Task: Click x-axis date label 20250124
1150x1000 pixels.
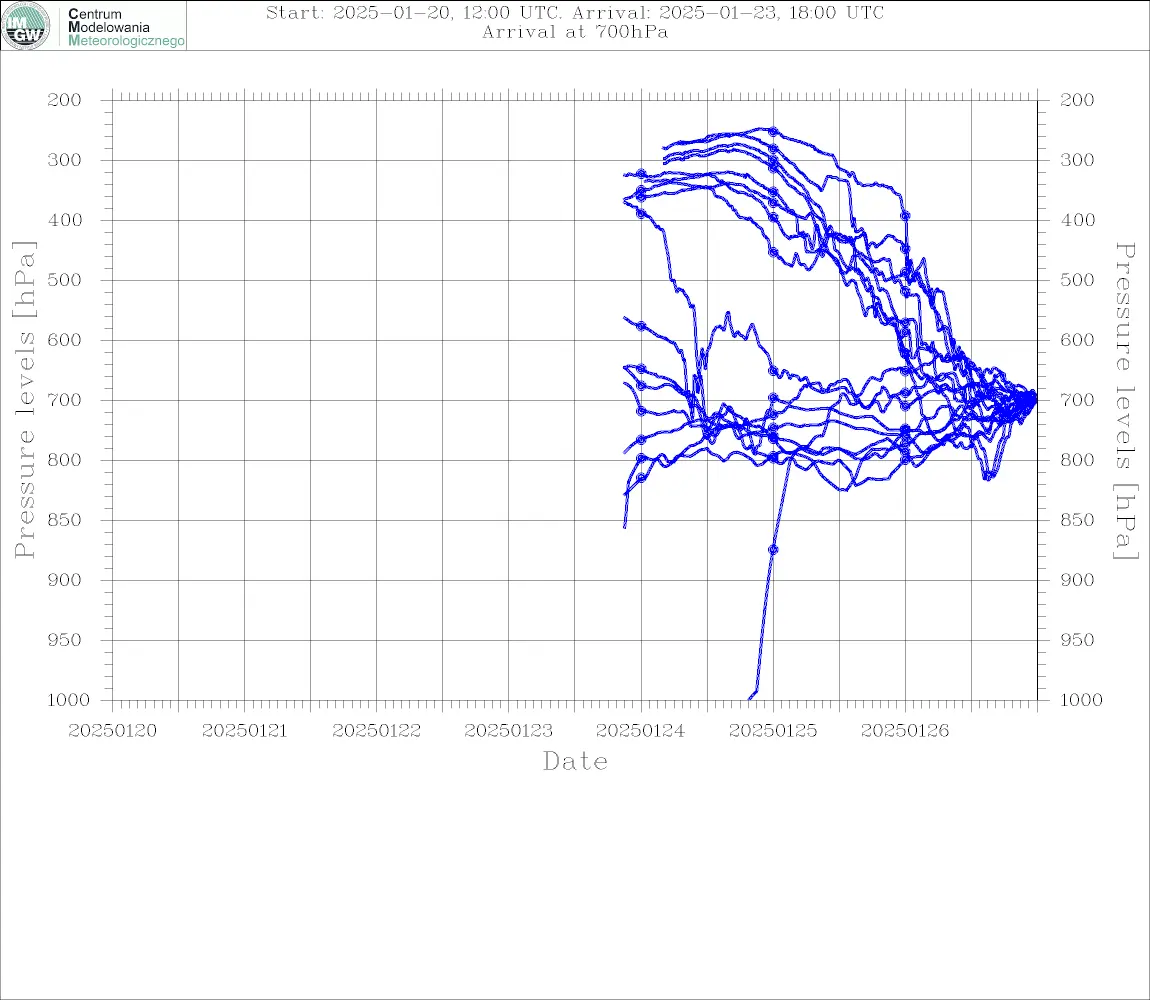Action: (641, 731)
